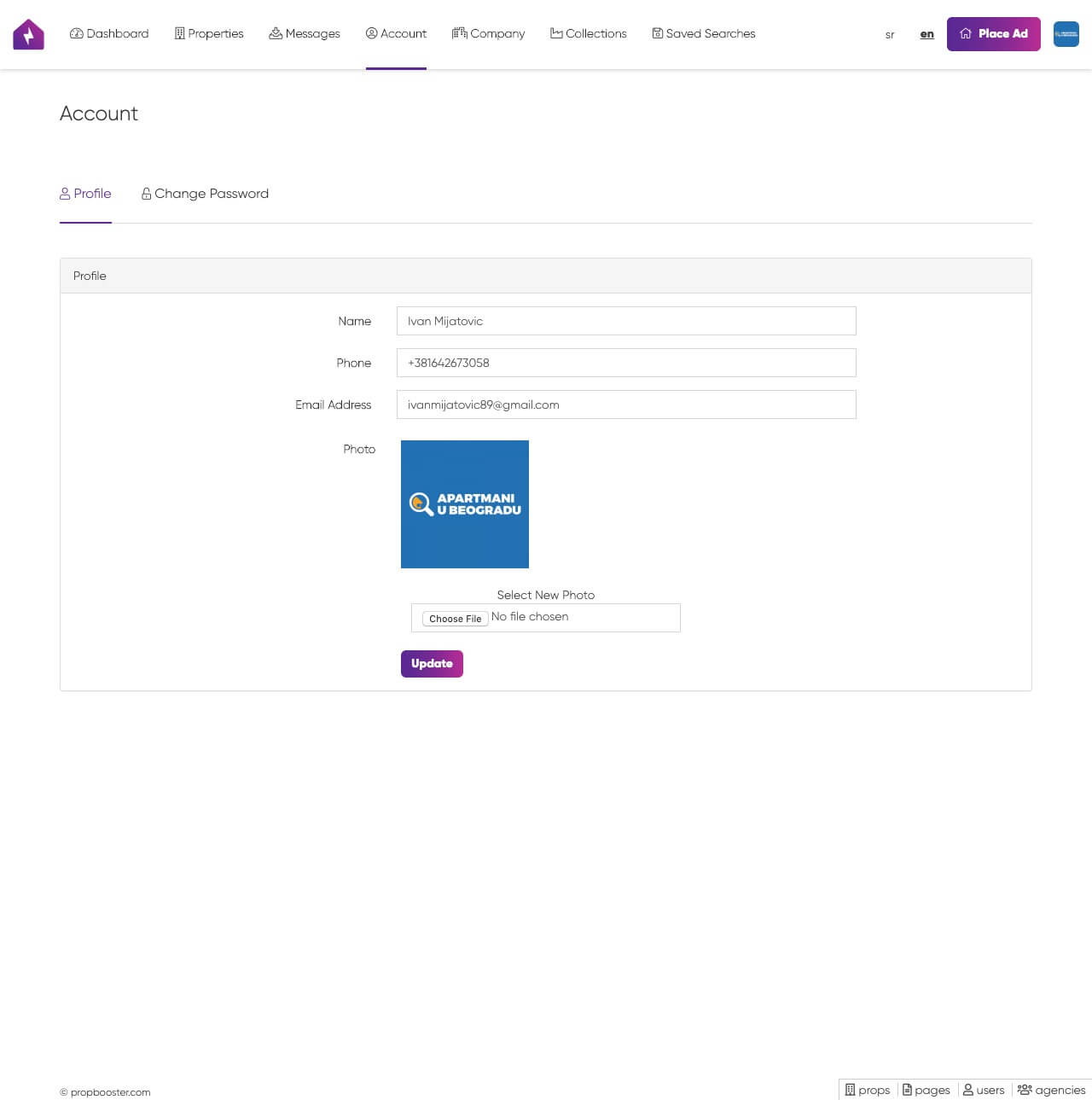The width and height of the screenshot is (1092, 1100).
Task: Open the Company section
Action: tap(488, 33)
